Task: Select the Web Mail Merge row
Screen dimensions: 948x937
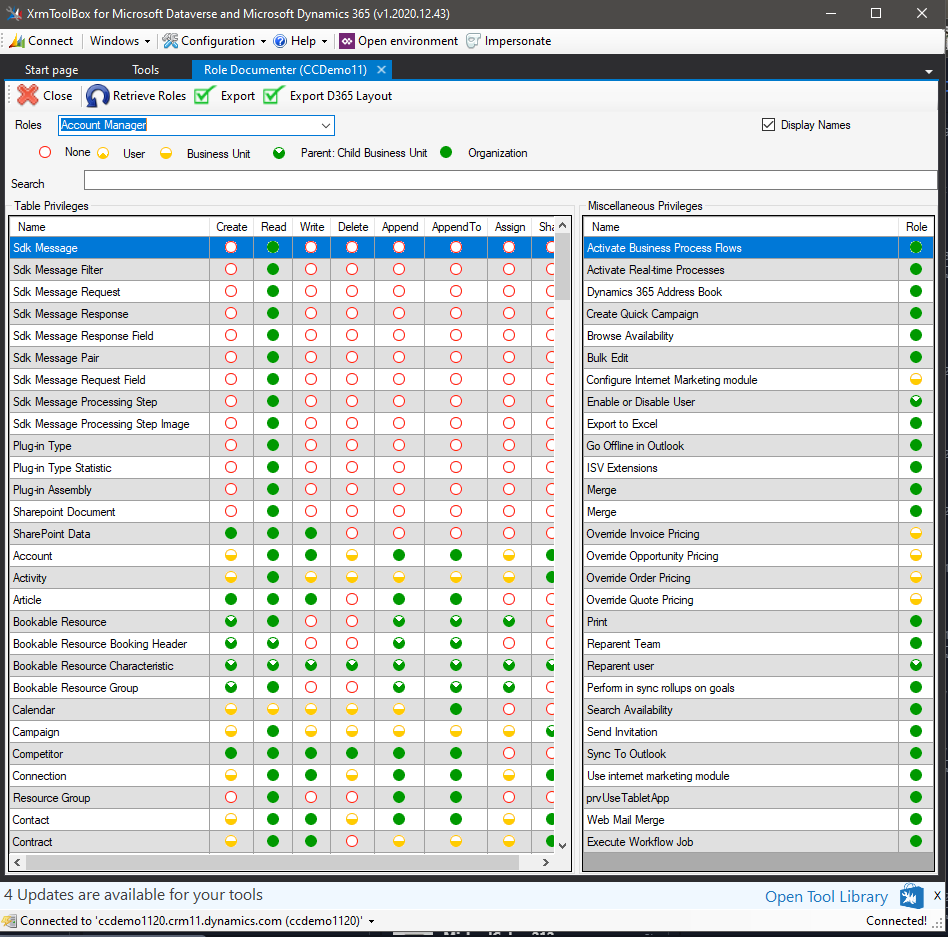Action: point(759,819)
